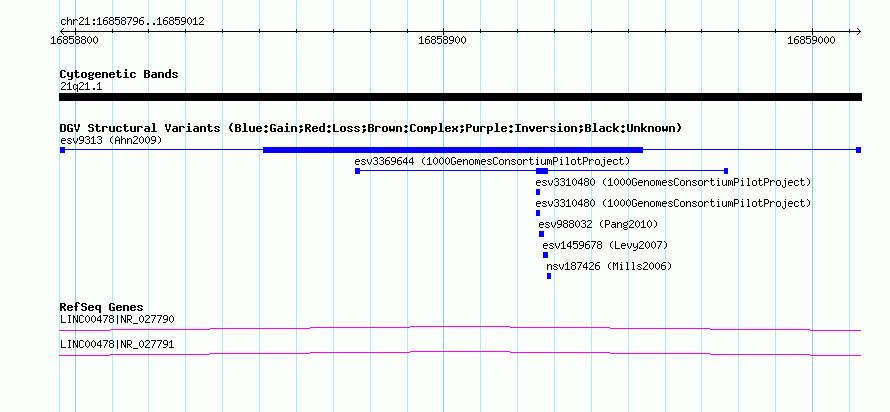Click the chr21:16858796..16859012 region label
This screenshot has width=890, height=412.
click(132, 22)
